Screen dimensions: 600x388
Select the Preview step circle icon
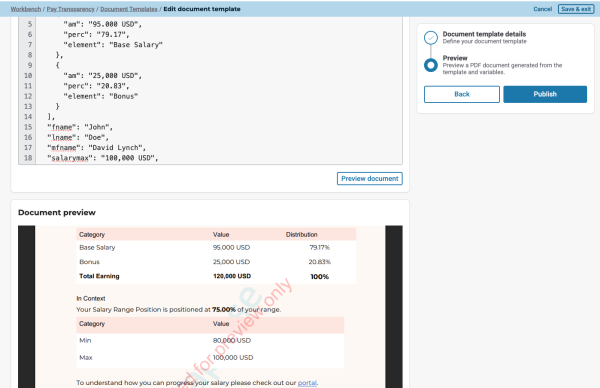pyautogui.click(x=431, y=65)
